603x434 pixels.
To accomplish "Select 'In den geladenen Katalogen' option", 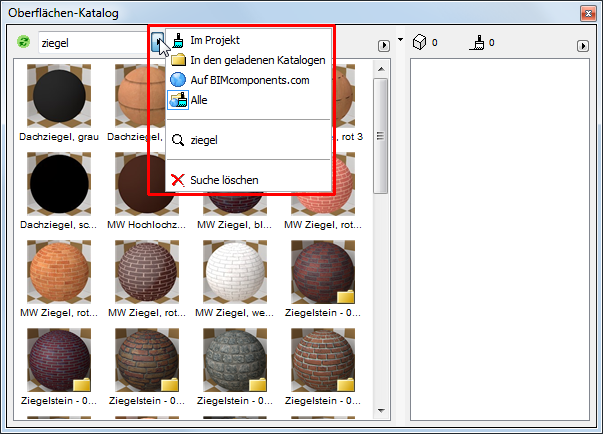I will 249,60.
